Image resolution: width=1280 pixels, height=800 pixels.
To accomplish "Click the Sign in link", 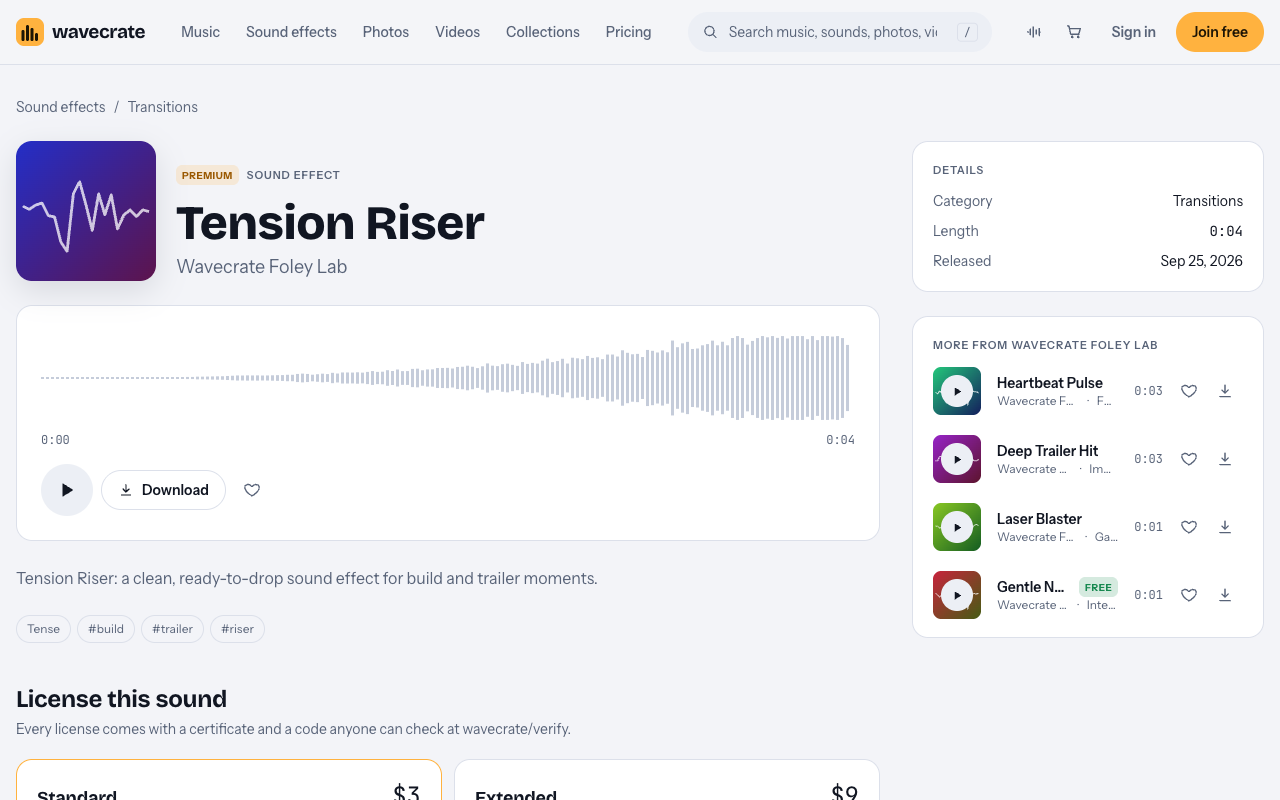I will coord(1133,32).
